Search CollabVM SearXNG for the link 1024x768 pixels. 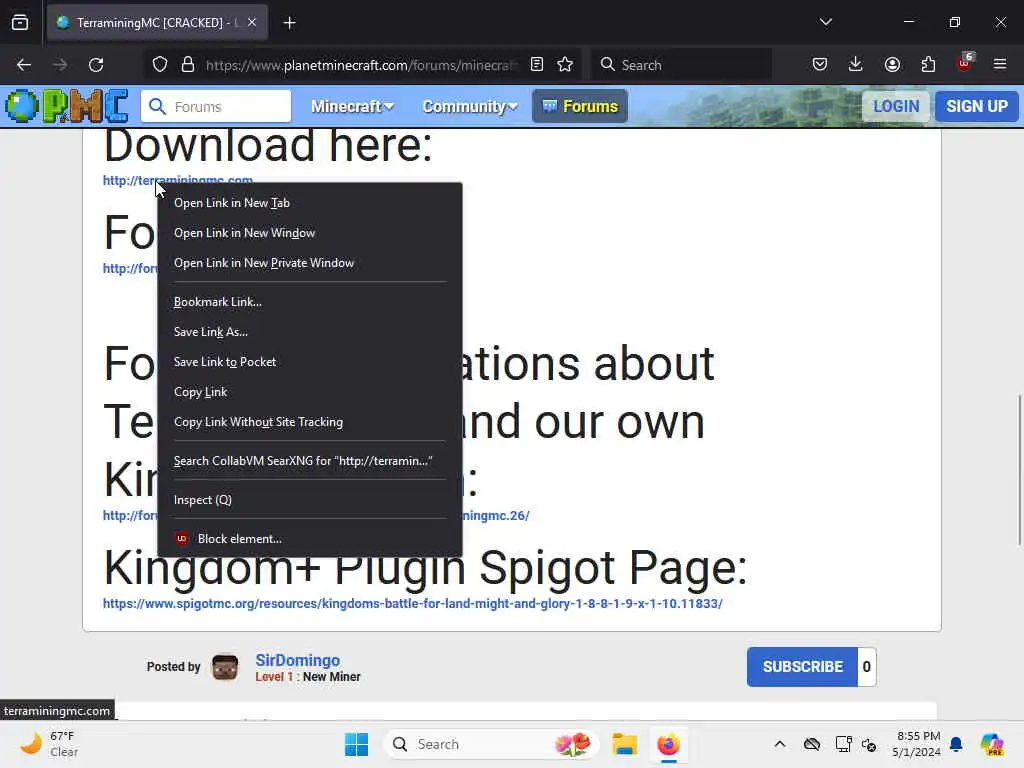pyautogui.click(x=310, y=461)
